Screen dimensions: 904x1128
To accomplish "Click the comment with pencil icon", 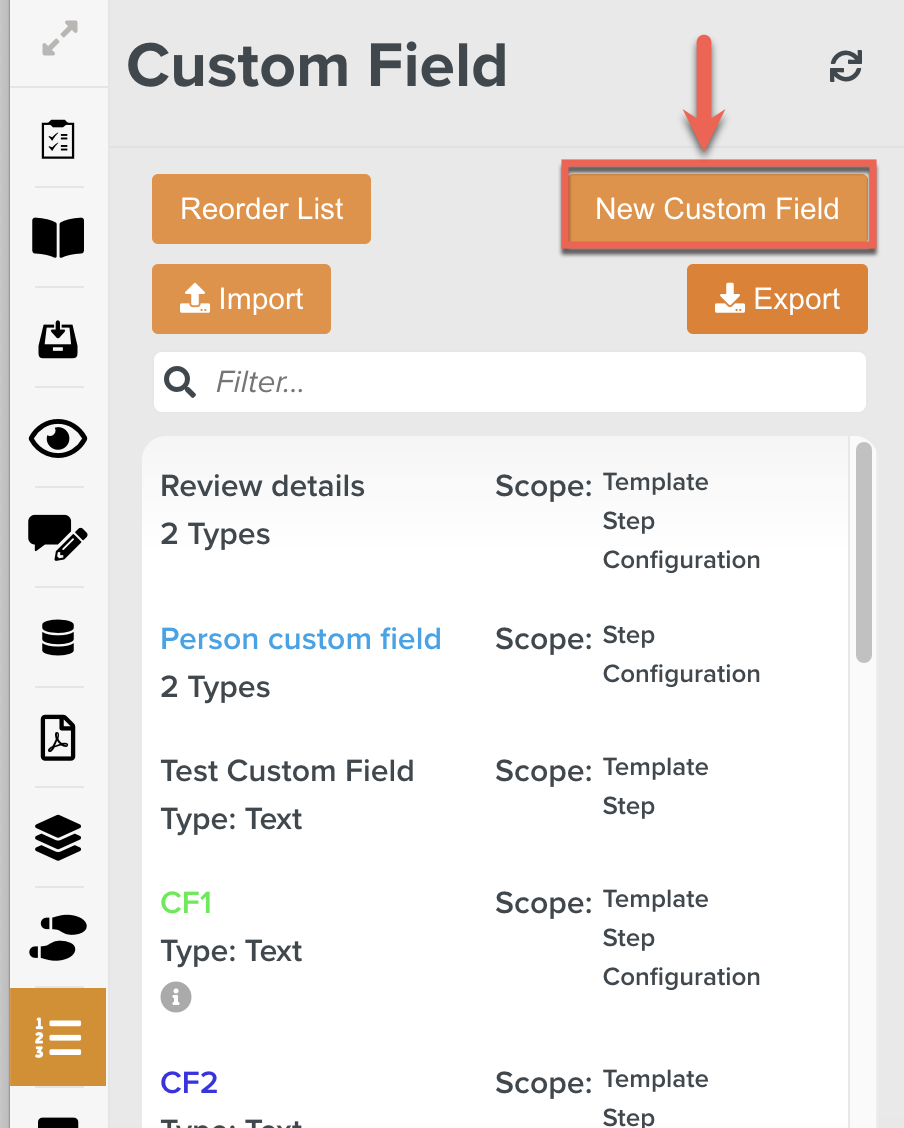I will coord(58,537).
